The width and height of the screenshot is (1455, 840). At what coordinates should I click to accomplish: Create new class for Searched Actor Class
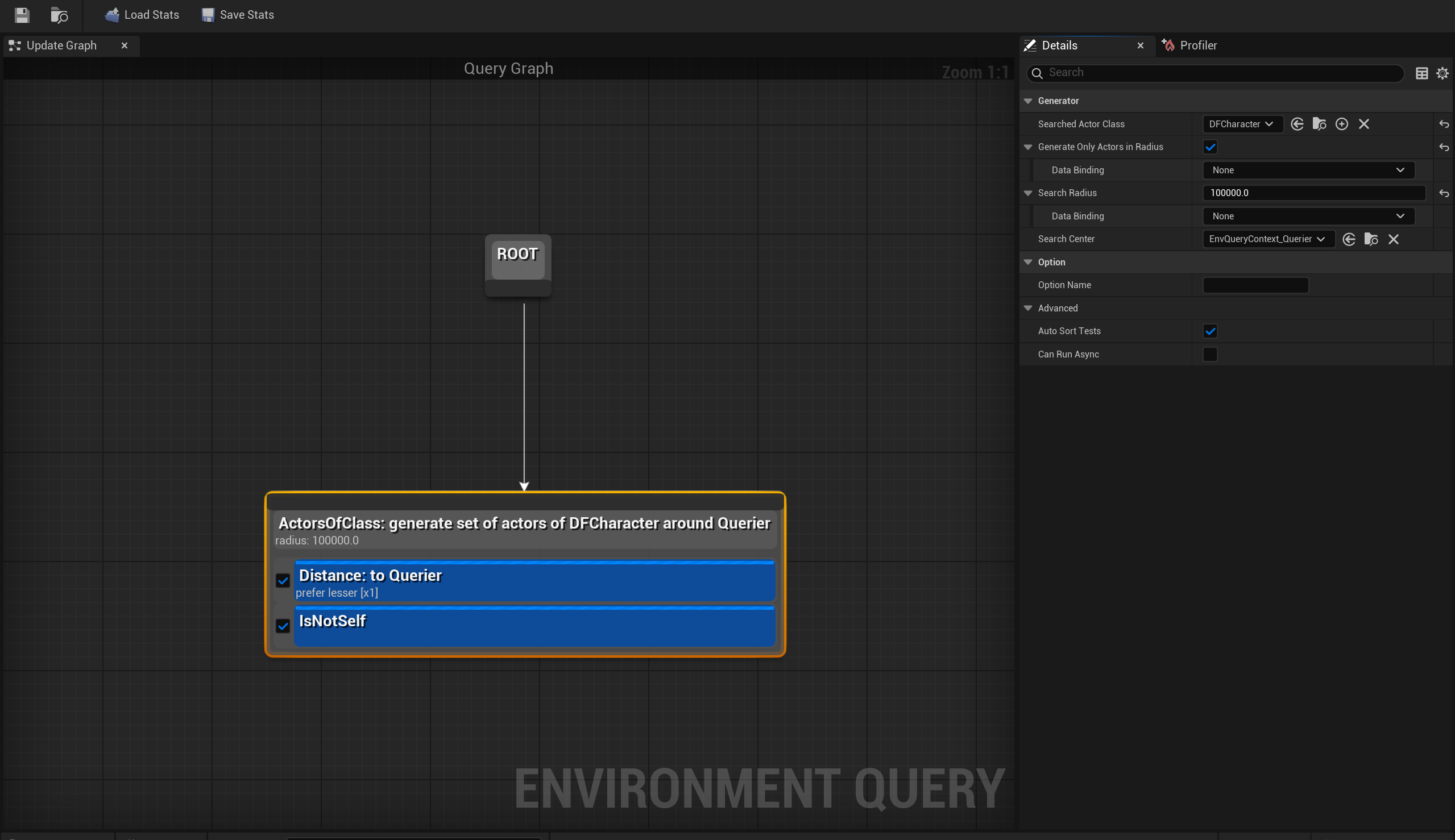pos(1342,124)
